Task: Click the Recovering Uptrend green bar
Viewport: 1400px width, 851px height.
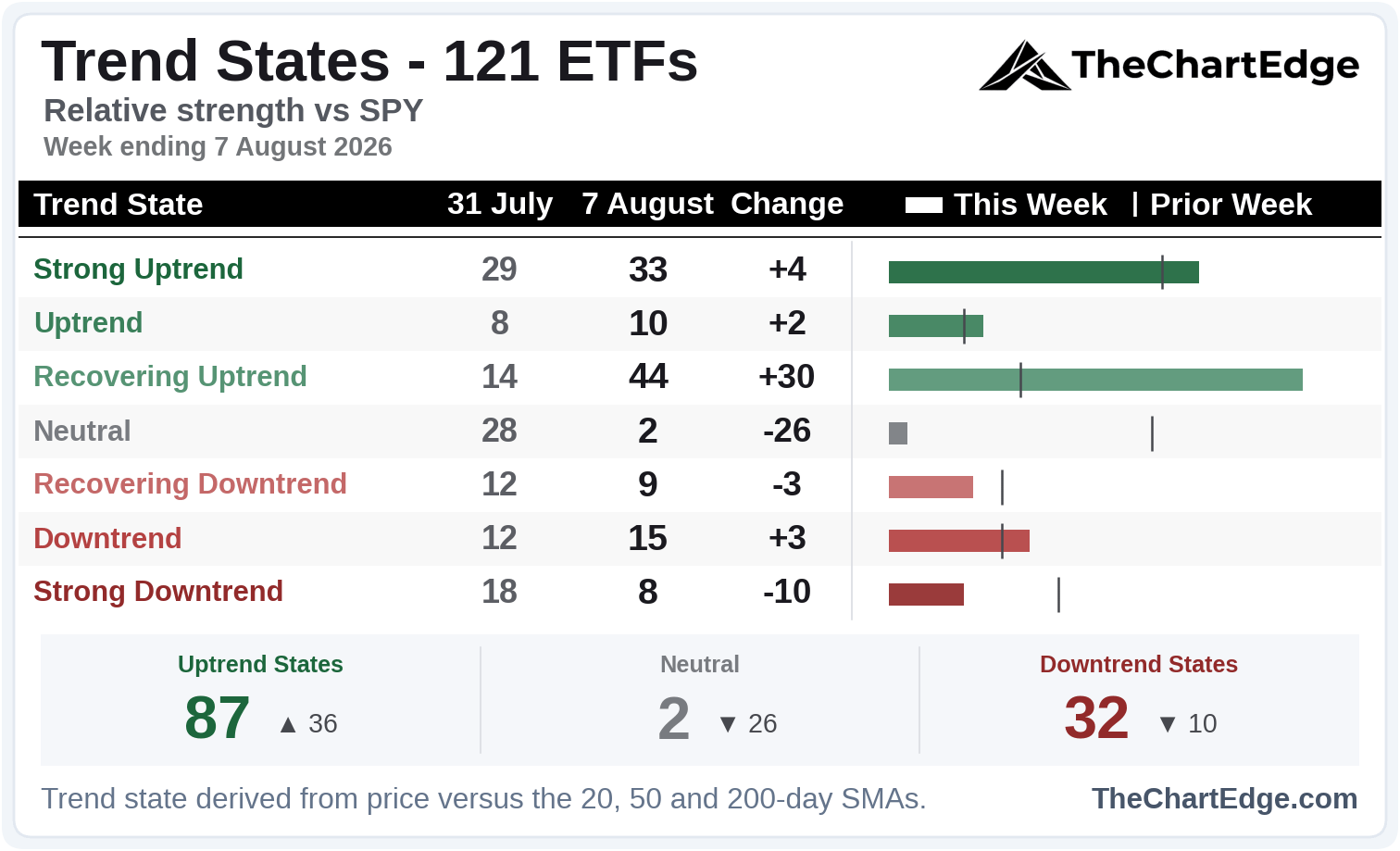Action: [1095, 380]
